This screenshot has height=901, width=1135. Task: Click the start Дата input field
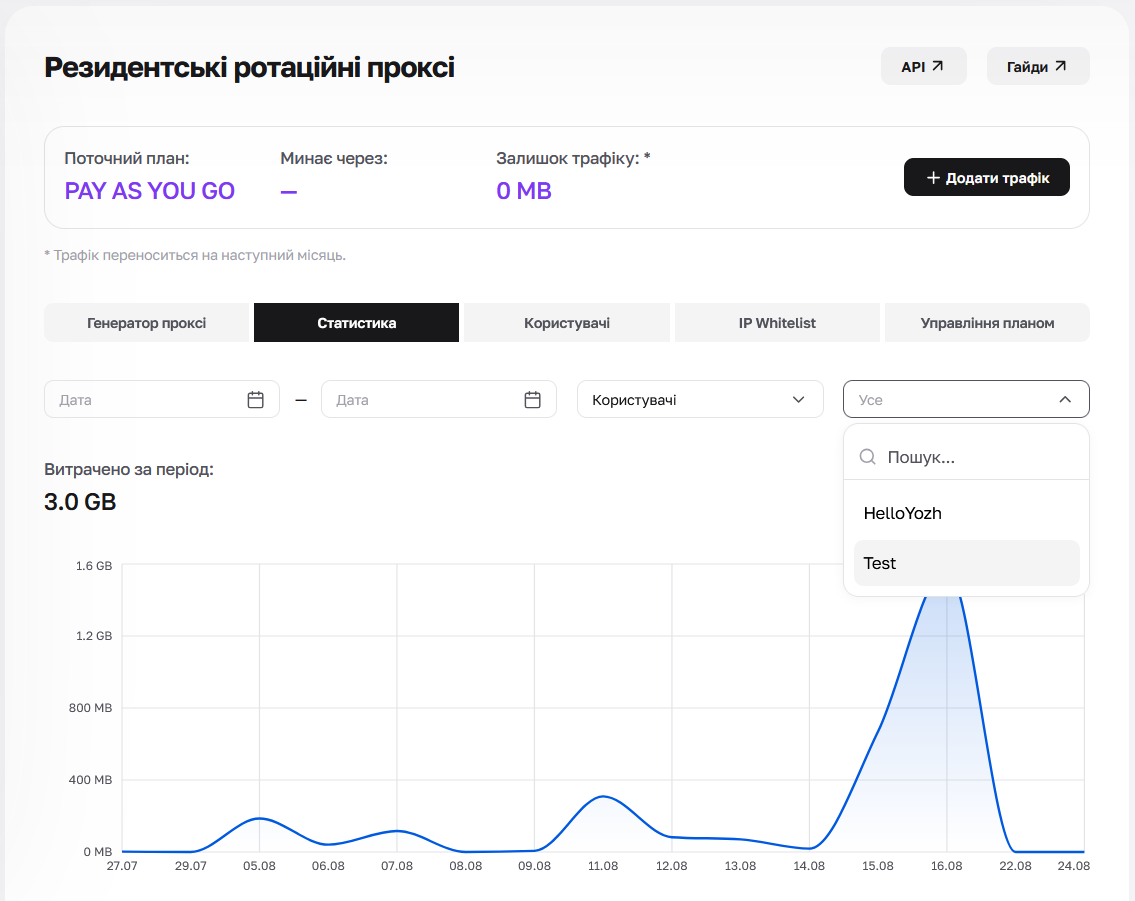coord(162,399)
